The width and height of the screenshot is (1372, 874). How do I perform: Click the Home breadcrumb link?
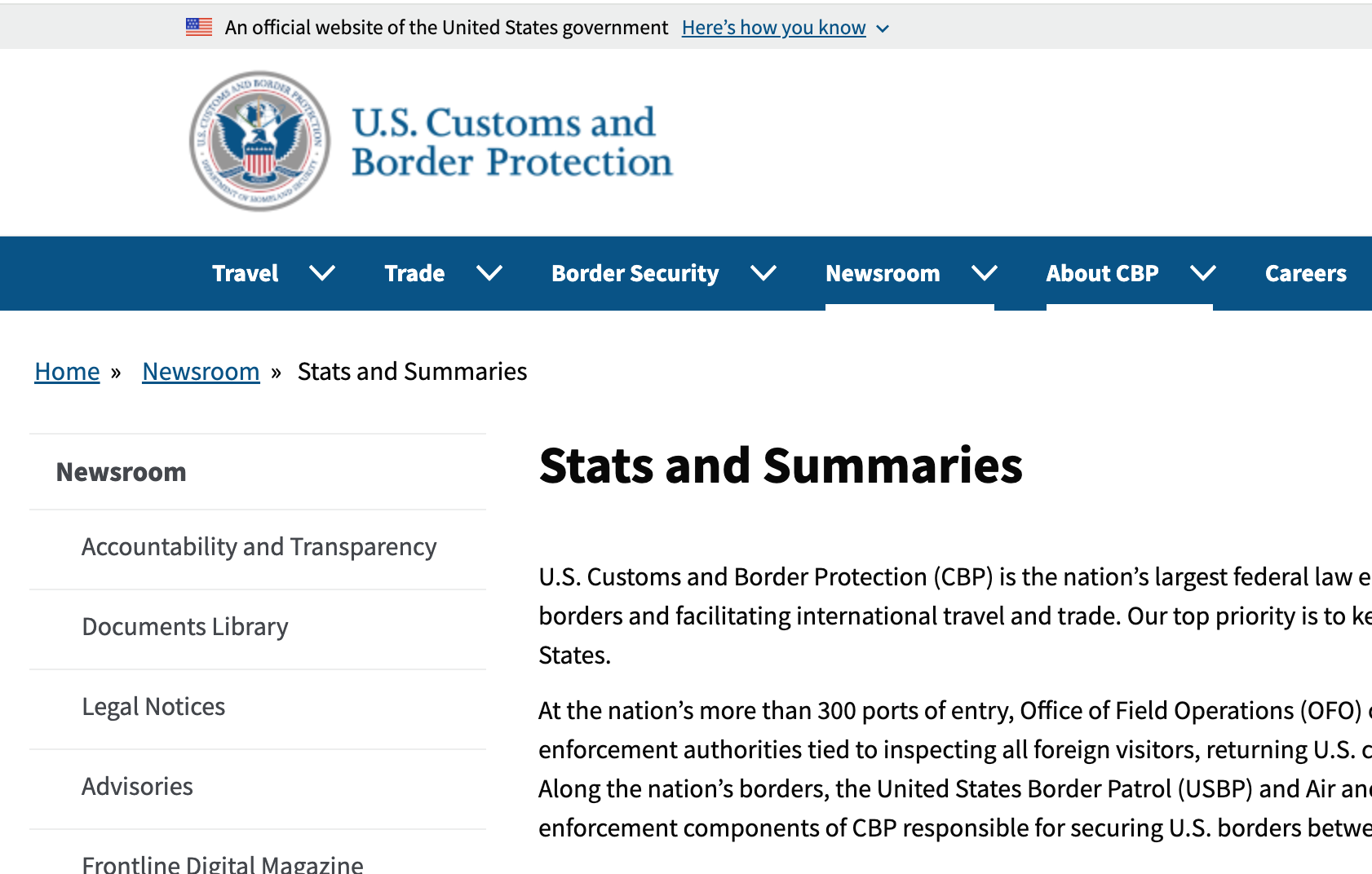click(x=67, y=372)
